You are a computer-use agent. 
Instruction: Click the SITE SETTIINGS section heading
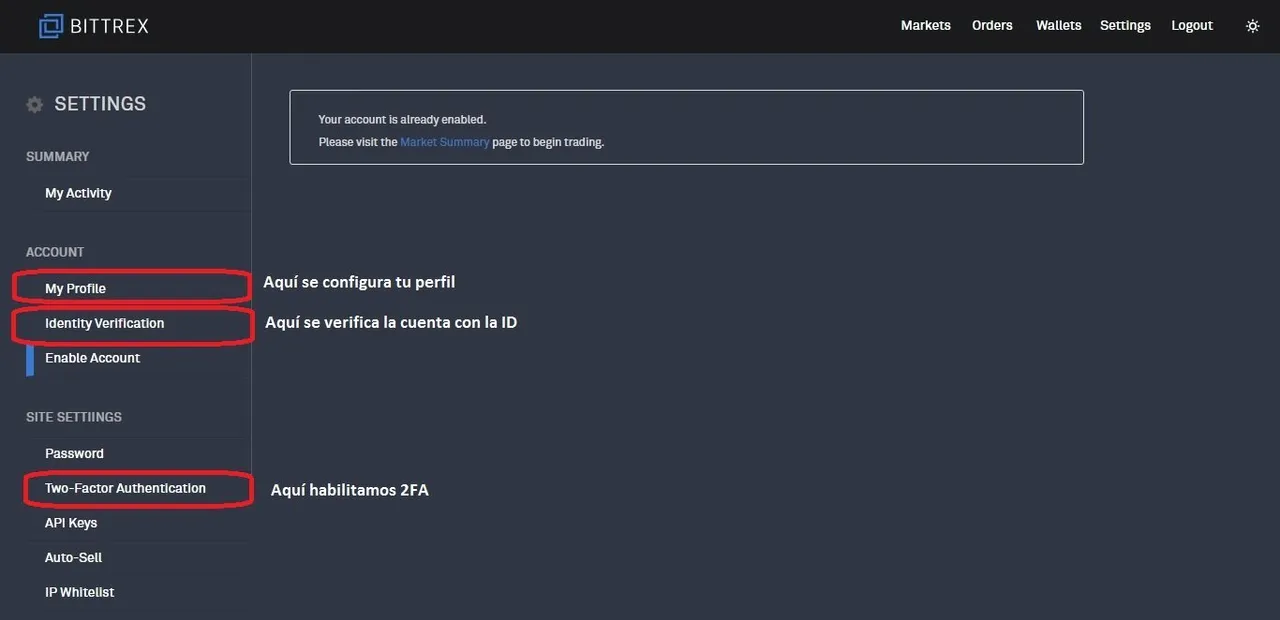point(73,417)
